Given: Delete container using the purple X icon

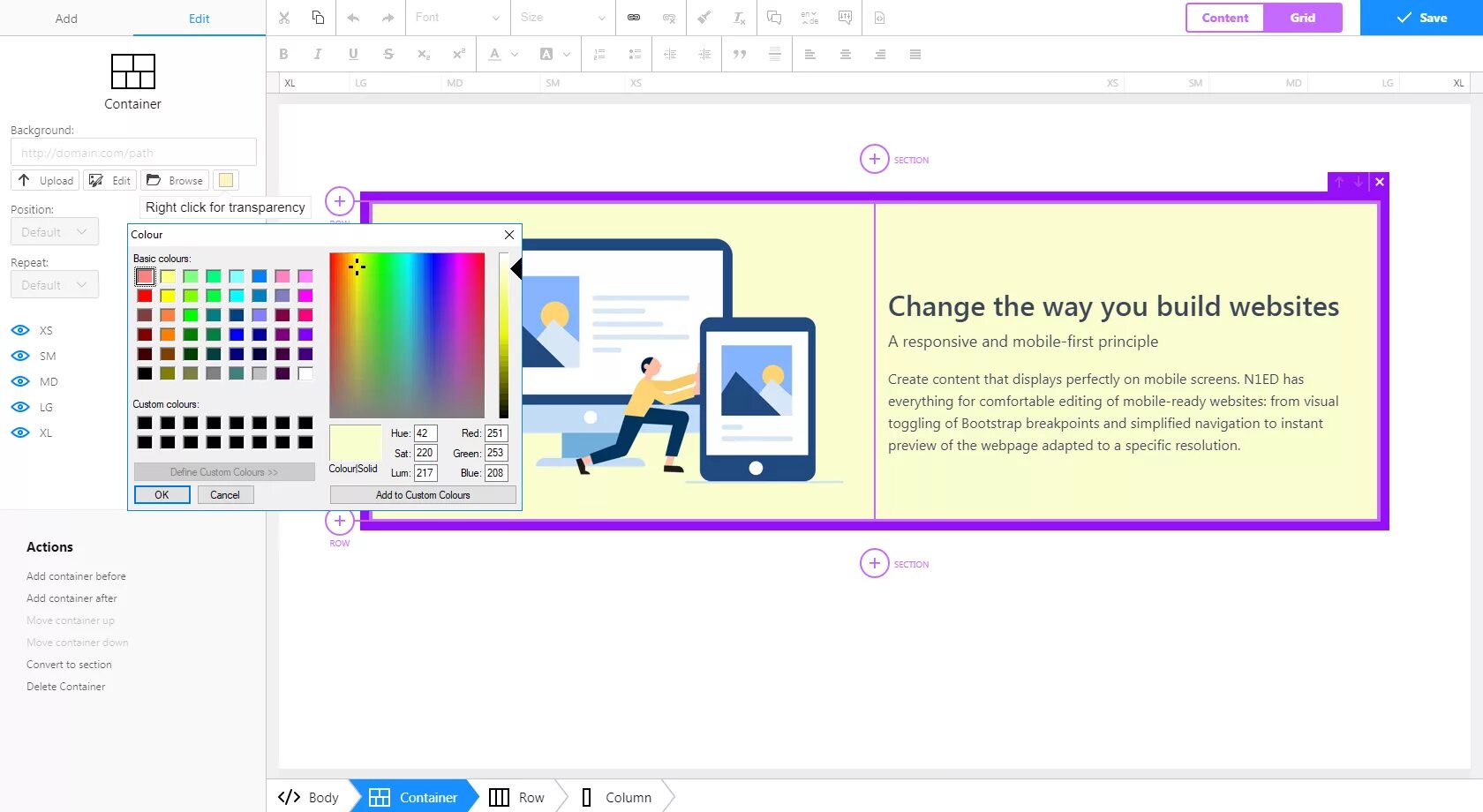Looking at the screenshot, I should [x=1380, y=182].
